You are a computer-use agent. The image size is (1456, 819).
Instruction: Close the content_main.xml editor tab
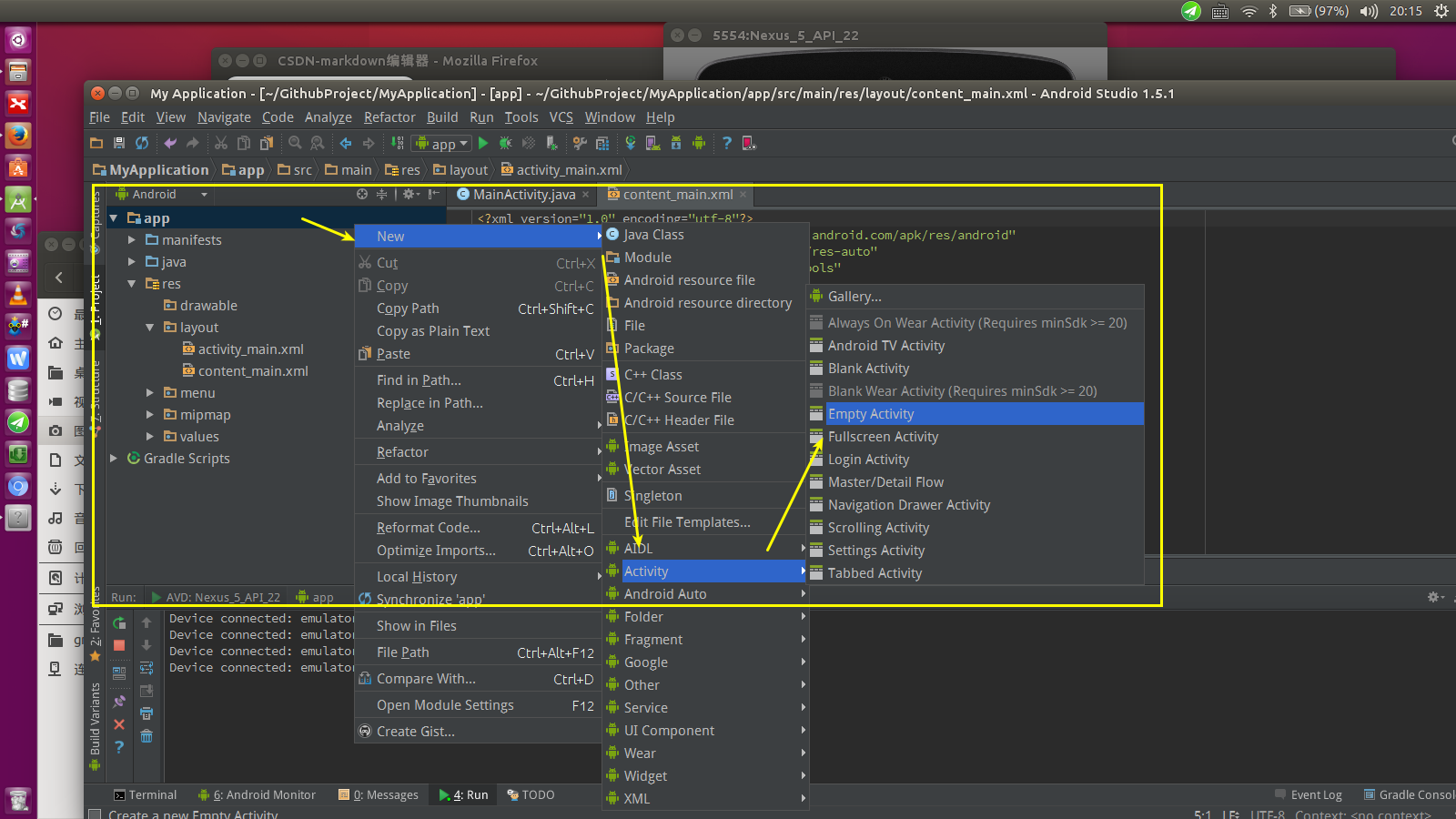[743, 194]
